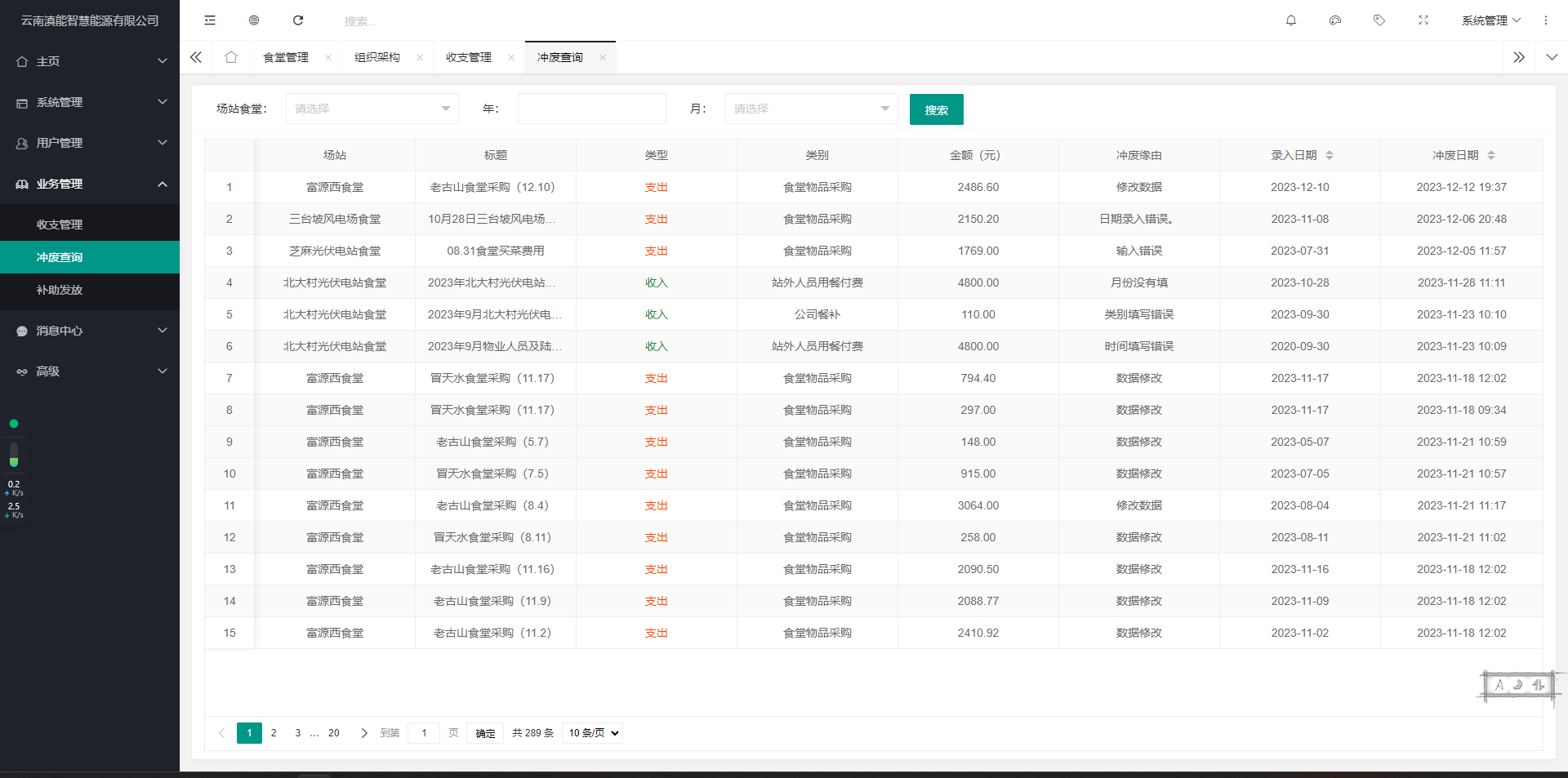Click date 2020-09-30 in row 6
This screenshot has height=778, width=1568.
point(1300,346)
